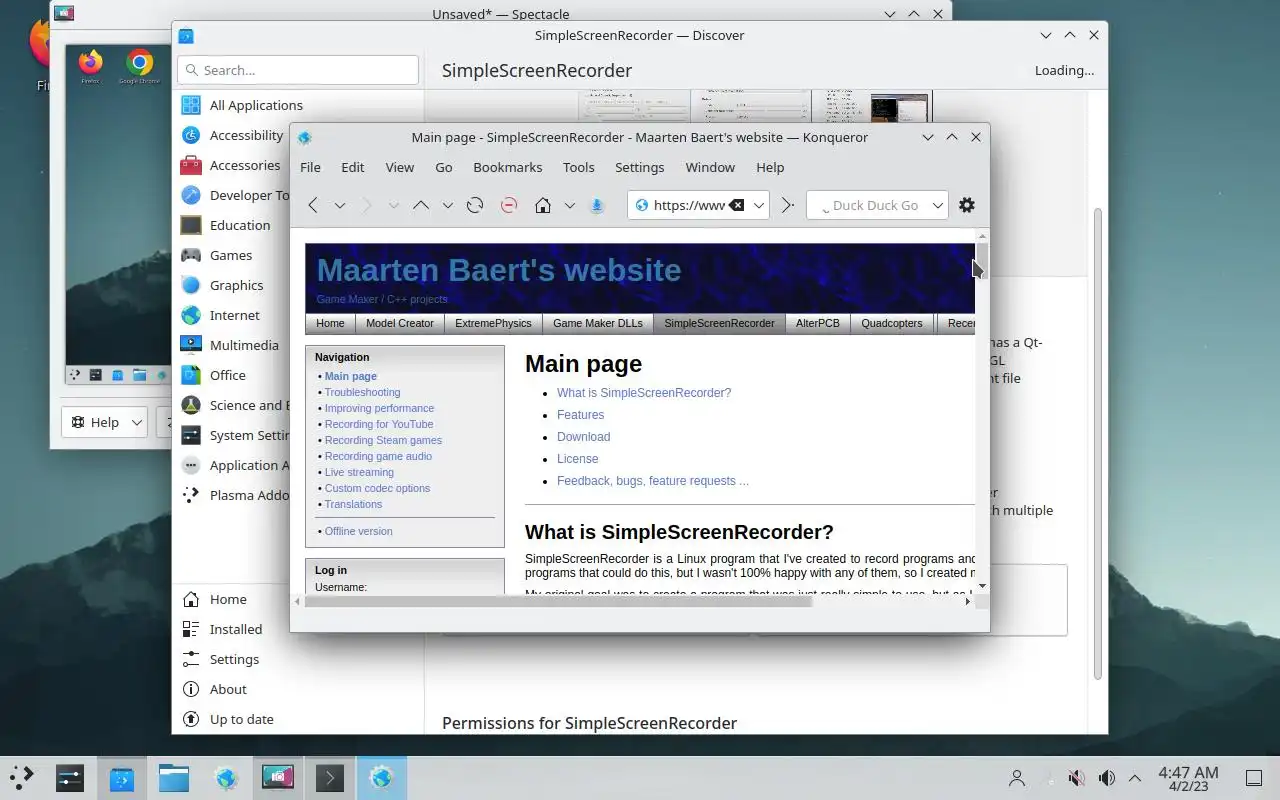Screen dimensions: 1280x800
Task: Open the Recording for YouTube link
Action: point(379,424)
